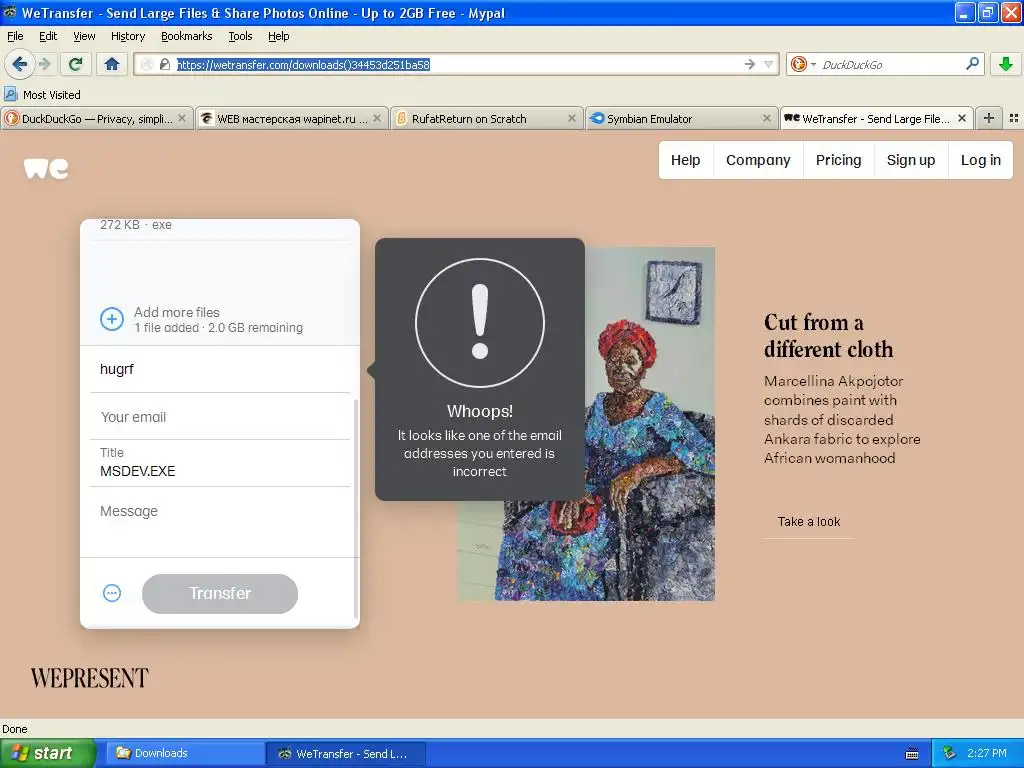The height and width of the screenshot is (768, 1024).
Task: Close the Symbian Emulator tab
Action: point(767,118)
